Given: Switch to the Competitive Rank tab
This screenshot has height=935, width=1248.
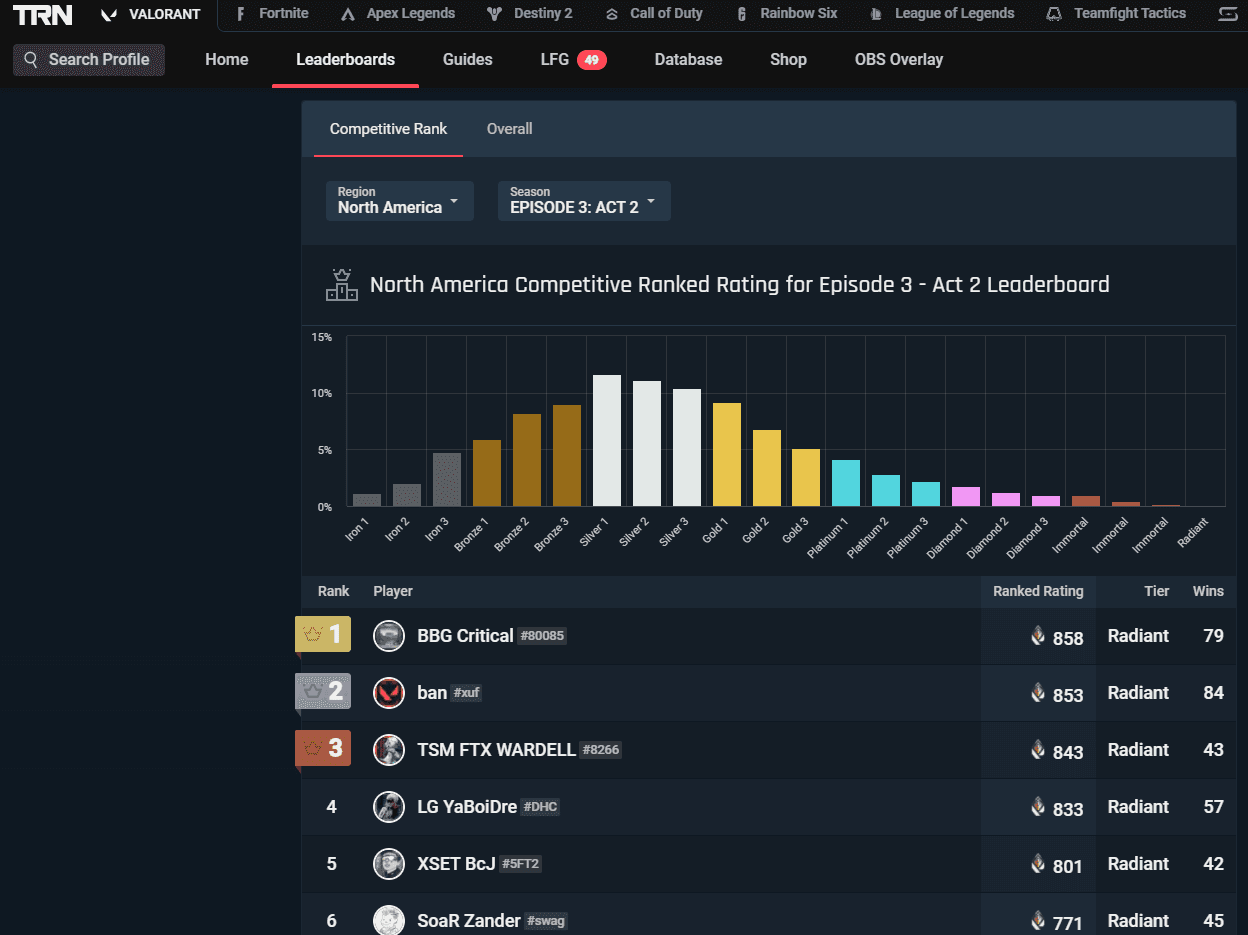Looking at the screenshot, I should click(388, 129).
